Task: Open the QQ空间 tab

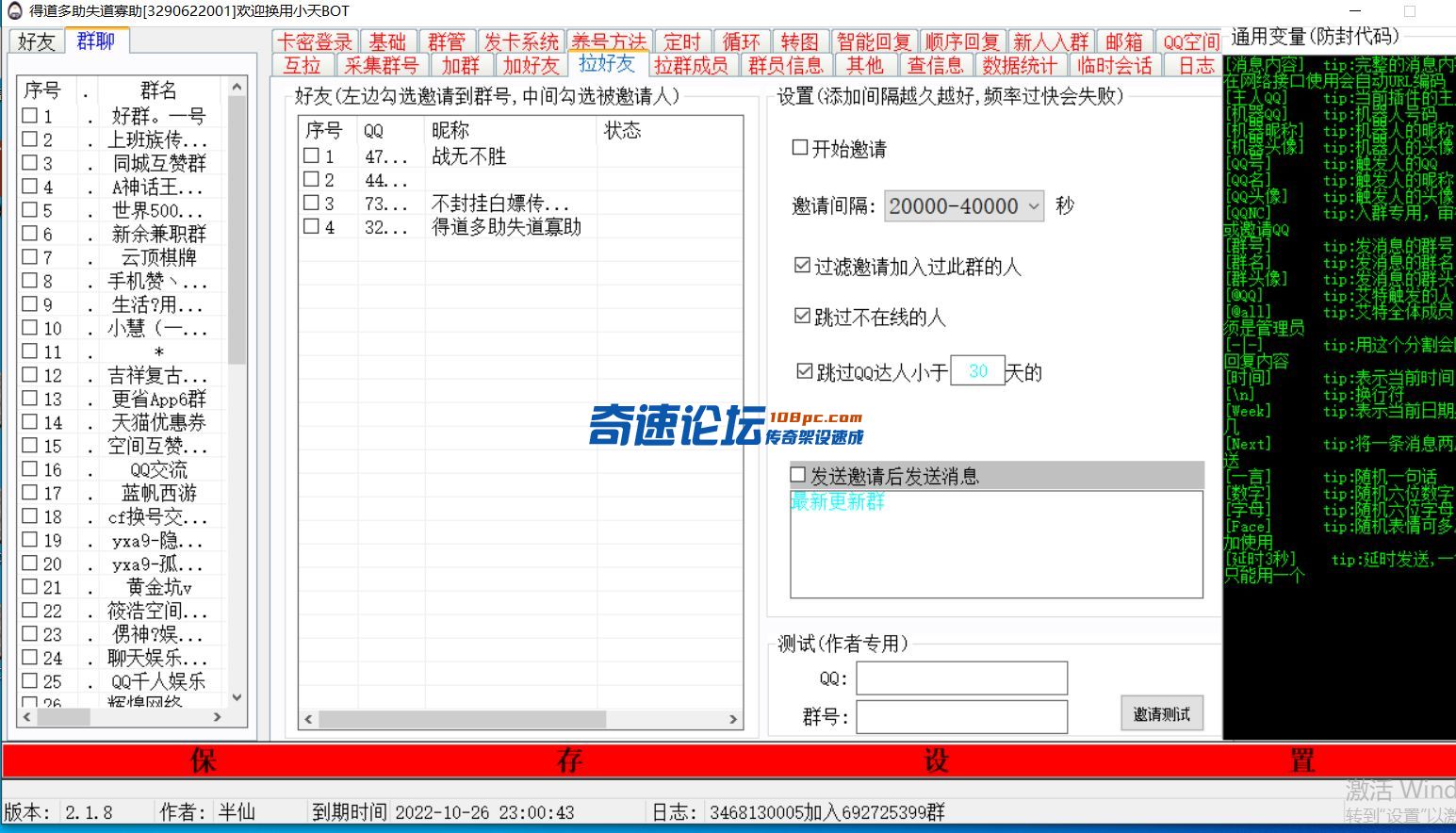Action: 1190,41
